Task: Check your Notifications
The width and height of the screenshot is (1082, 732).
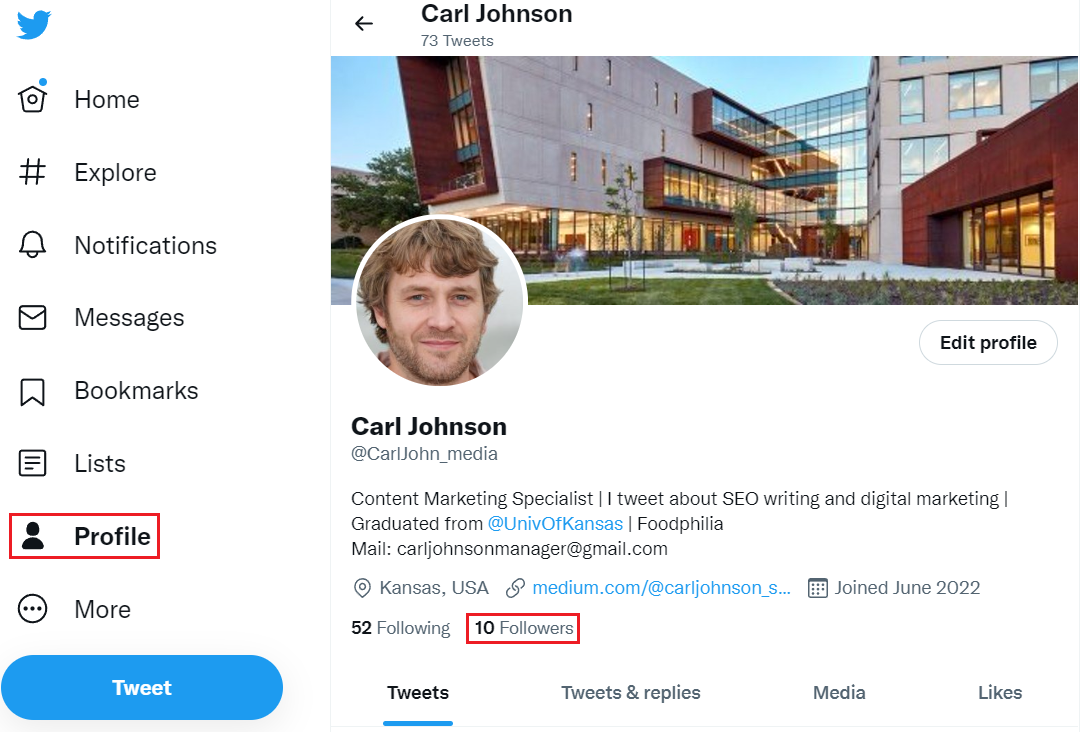Action: 145,245
